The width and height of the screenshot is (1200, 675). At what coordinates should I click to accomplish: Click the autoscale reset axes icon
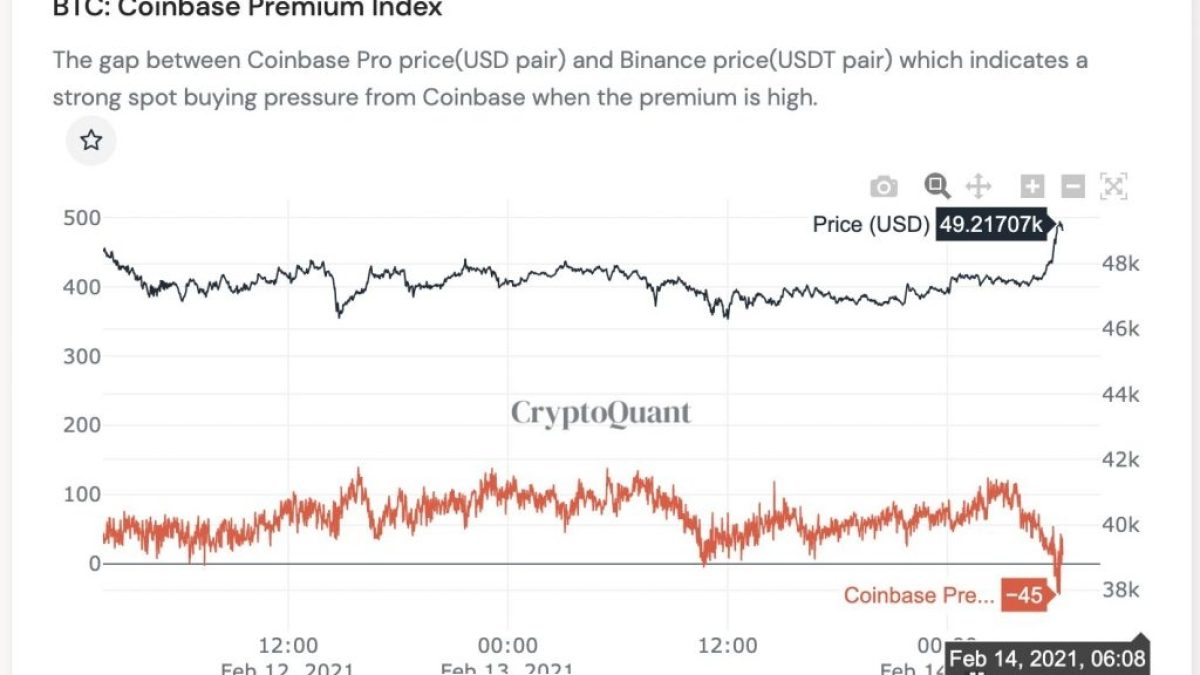pyautogui.click(x=1113, y=186)
